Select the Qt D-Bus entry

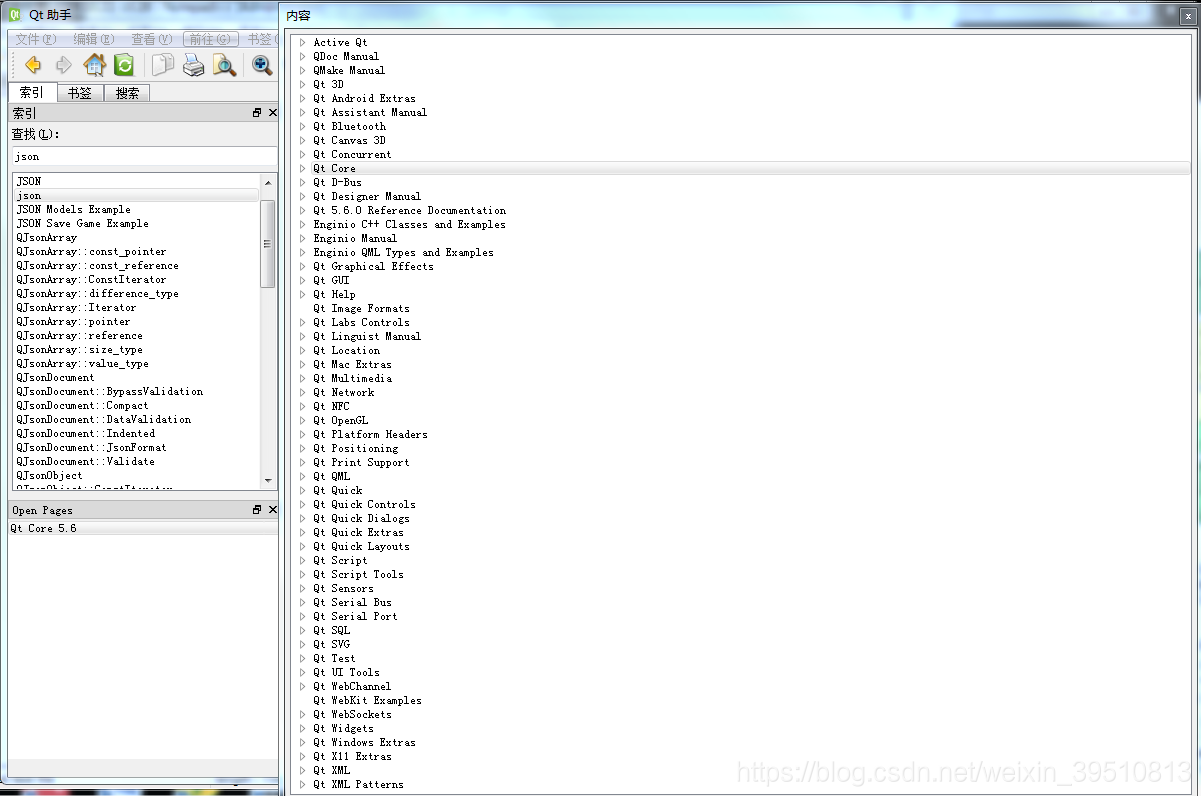point(337,182)
